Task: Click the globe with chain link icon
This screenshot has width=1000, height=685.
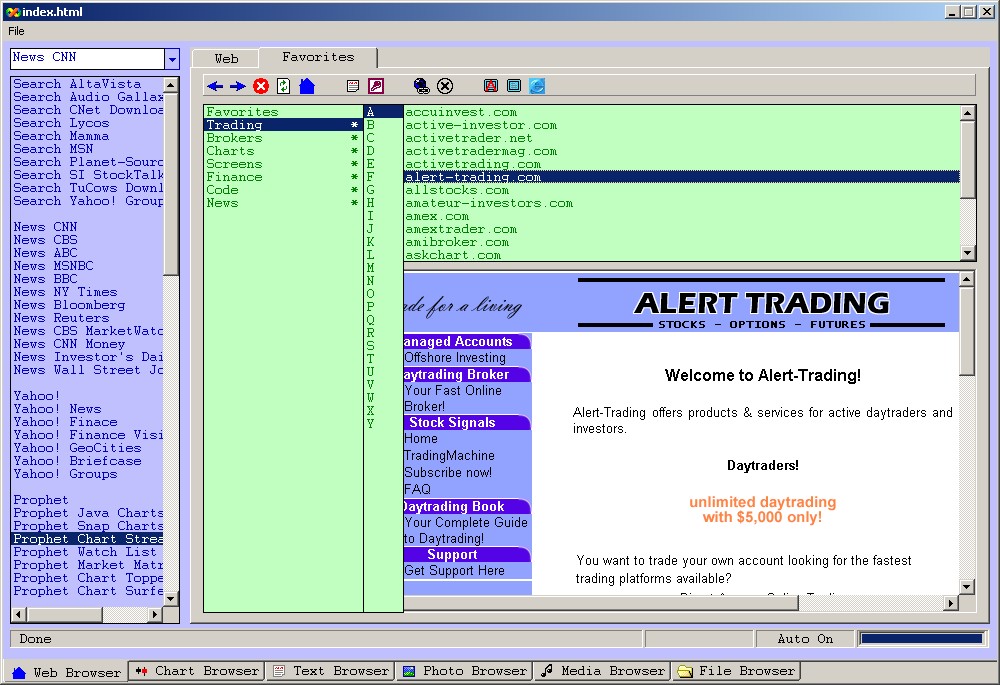Action: 422,87
